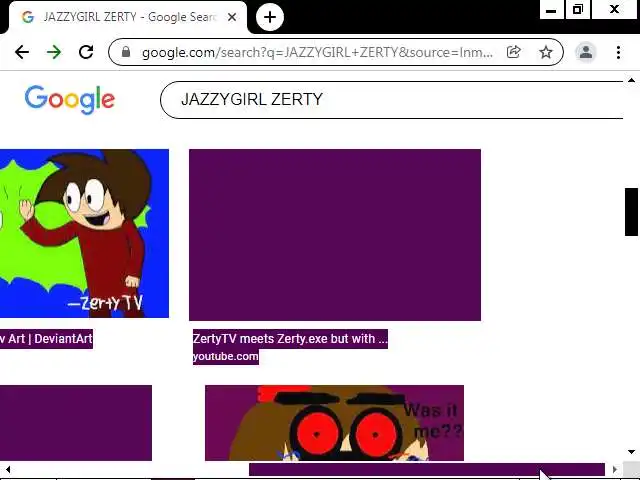Focus the JAZZYGIRL ZERTY search box

pos(392,100)
